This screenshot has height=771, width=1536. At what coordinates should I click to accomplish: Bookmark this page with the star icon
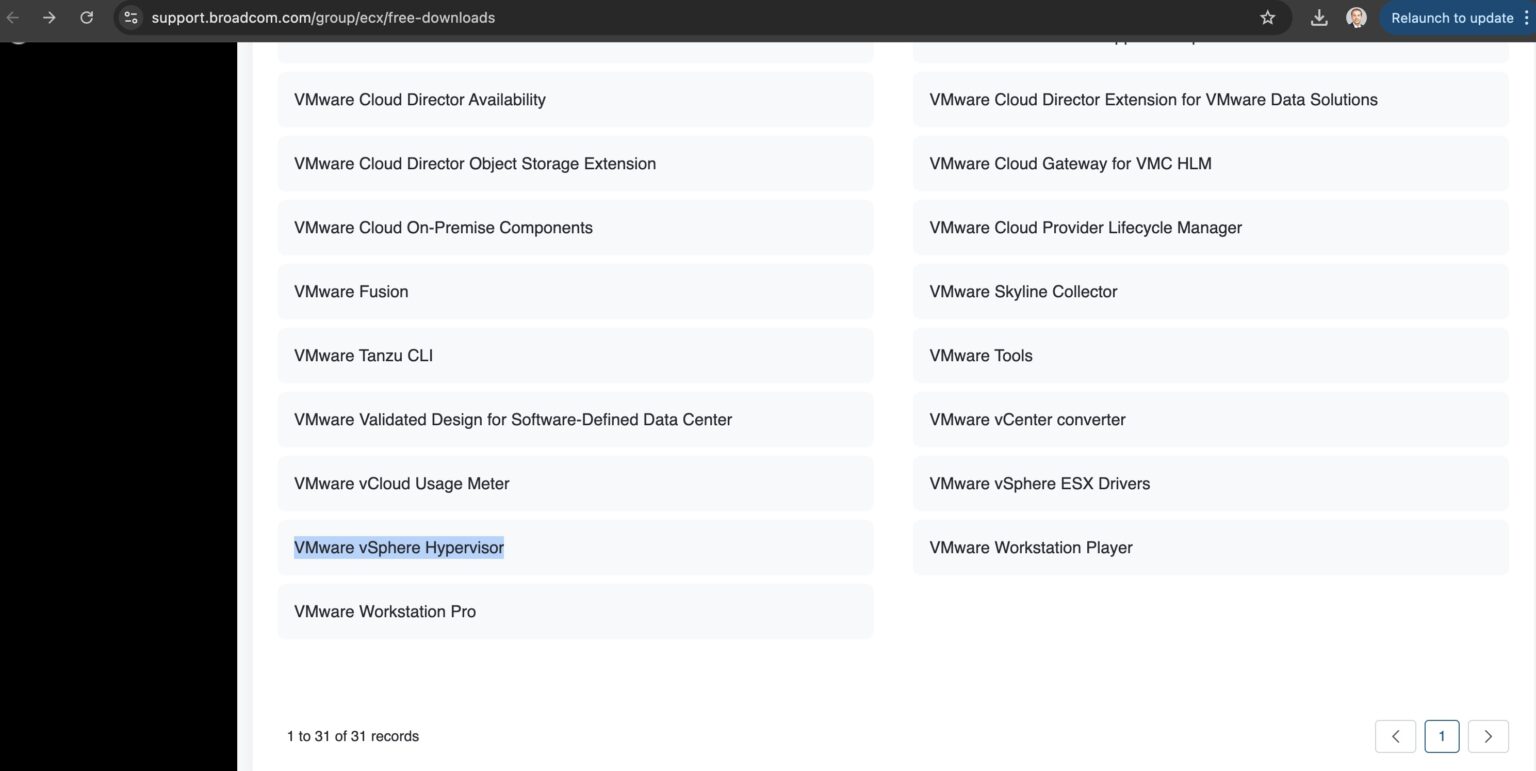coord(1267,17)
